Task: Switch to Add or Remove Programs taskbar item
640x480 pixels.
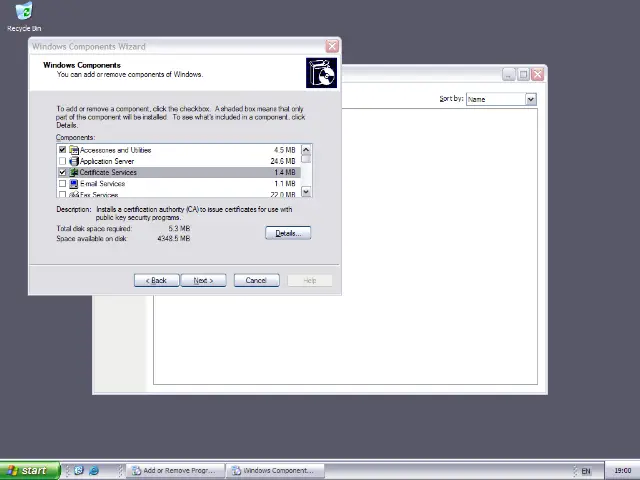Action: pyautogui.click(x=176, y=471)
